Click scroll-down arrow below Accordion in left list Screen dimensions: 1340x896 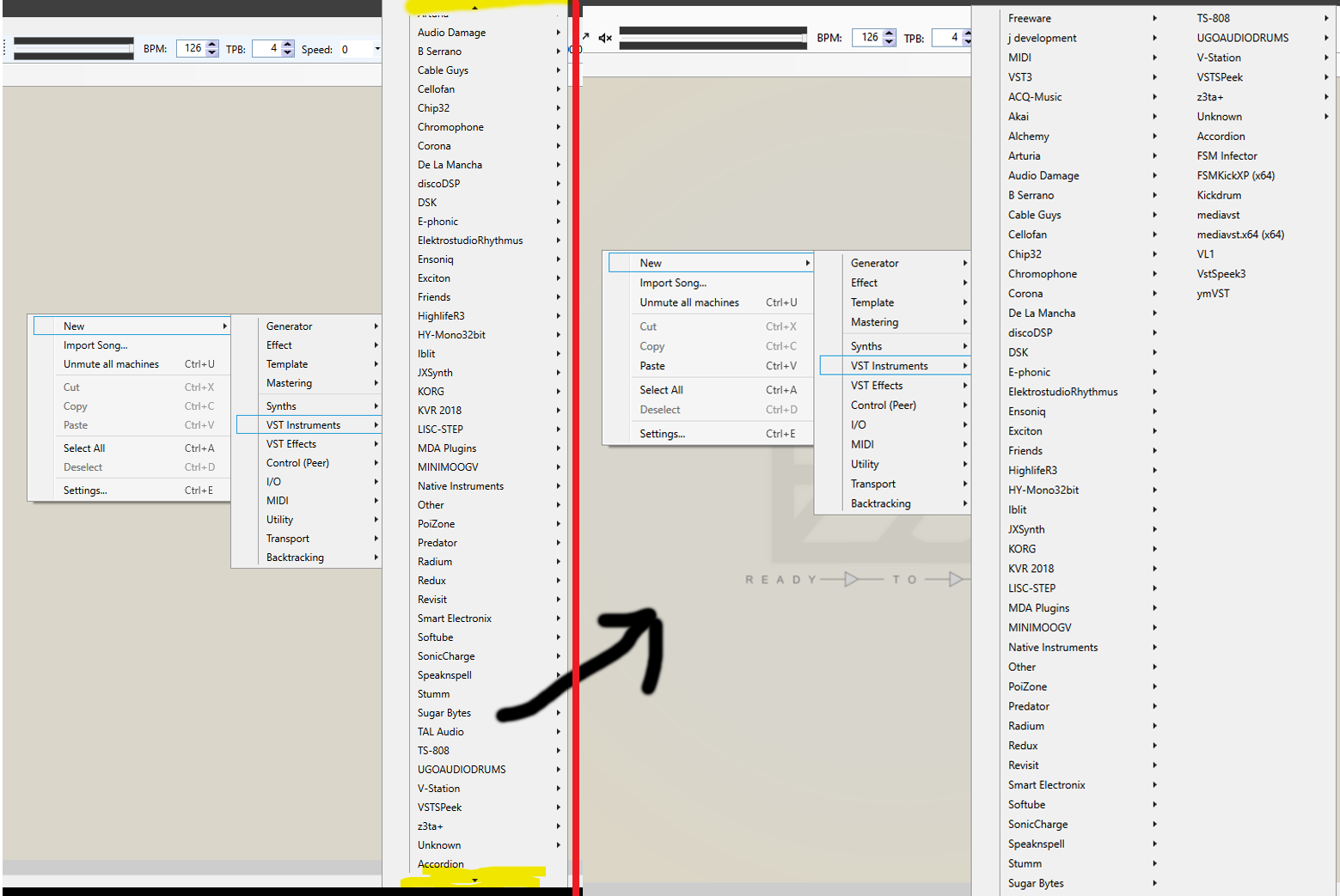coord(474,881)
